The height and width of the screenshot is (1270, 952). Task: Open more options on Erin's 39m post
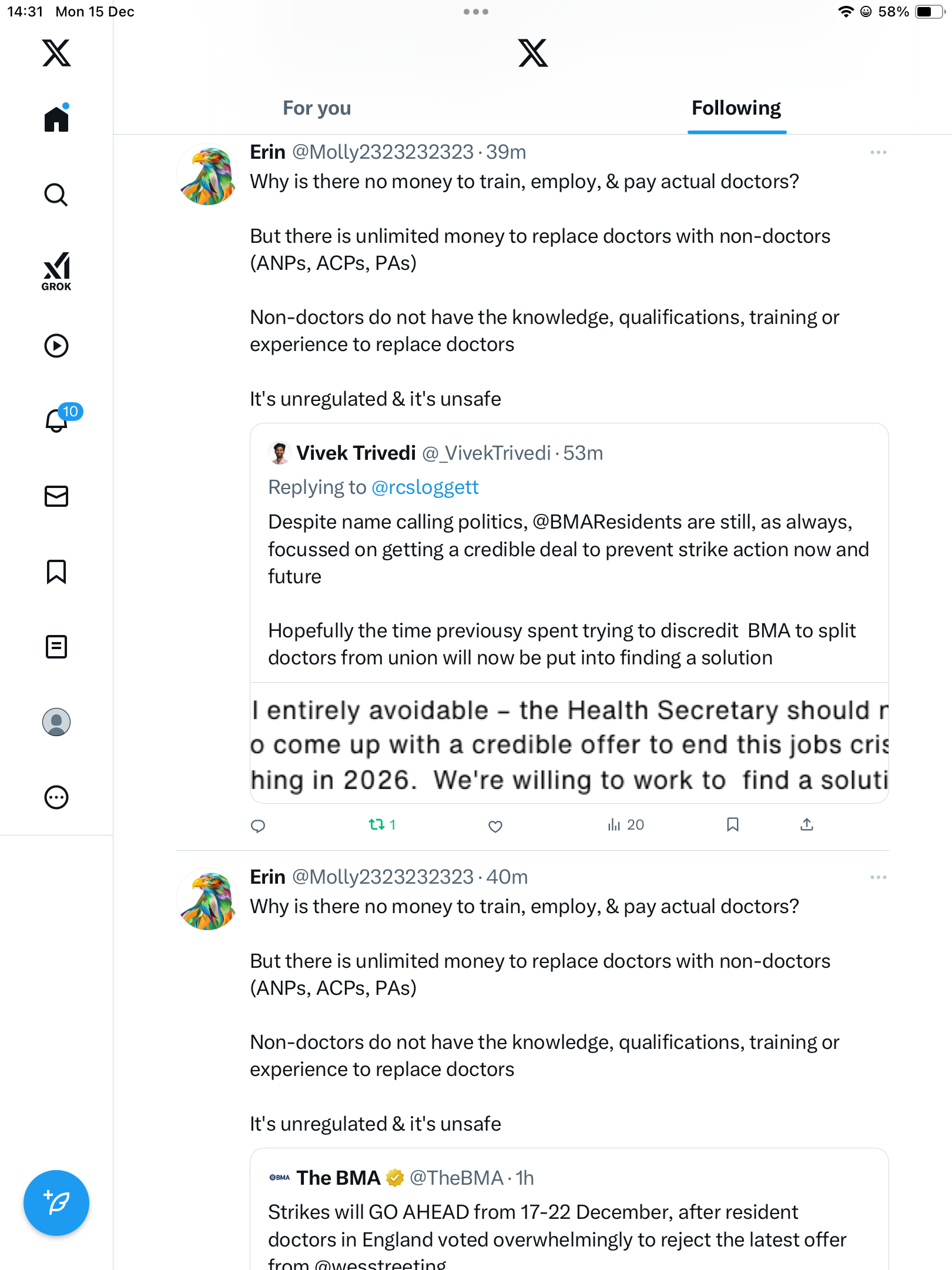[878, 152]
